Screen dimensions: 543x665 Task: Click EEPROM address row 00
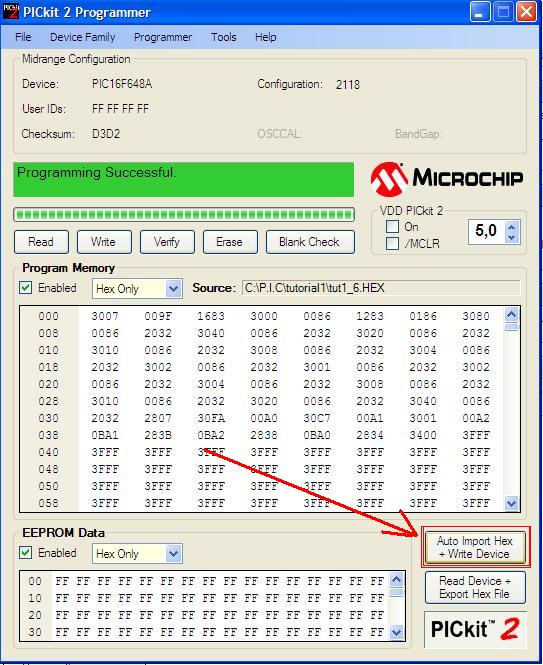click(x=35, y=581)
